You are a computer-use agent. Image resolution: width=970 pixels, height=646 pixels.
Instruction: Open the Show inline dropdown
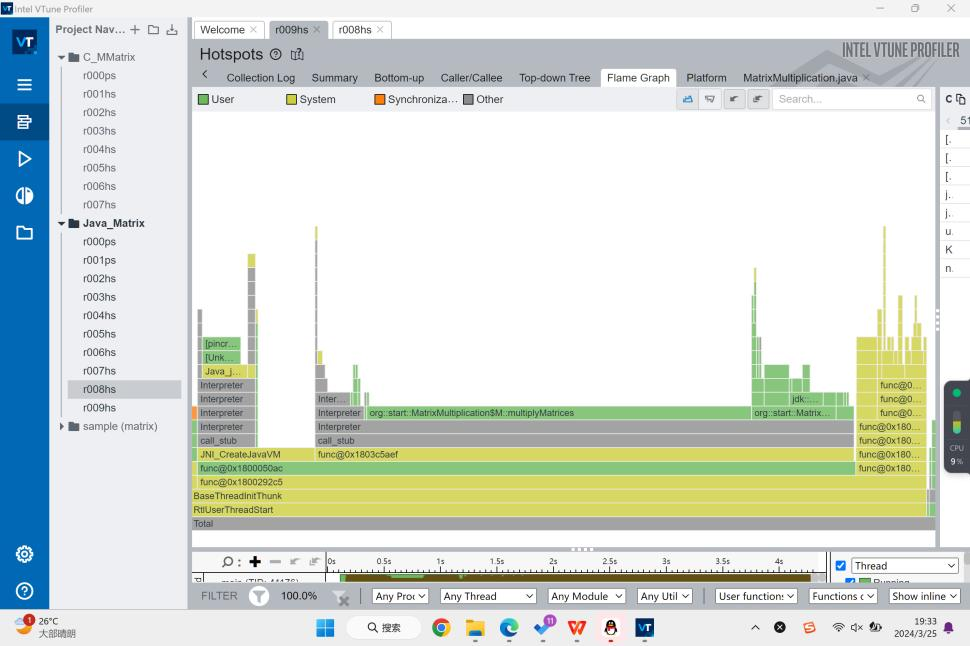point(924,596)
